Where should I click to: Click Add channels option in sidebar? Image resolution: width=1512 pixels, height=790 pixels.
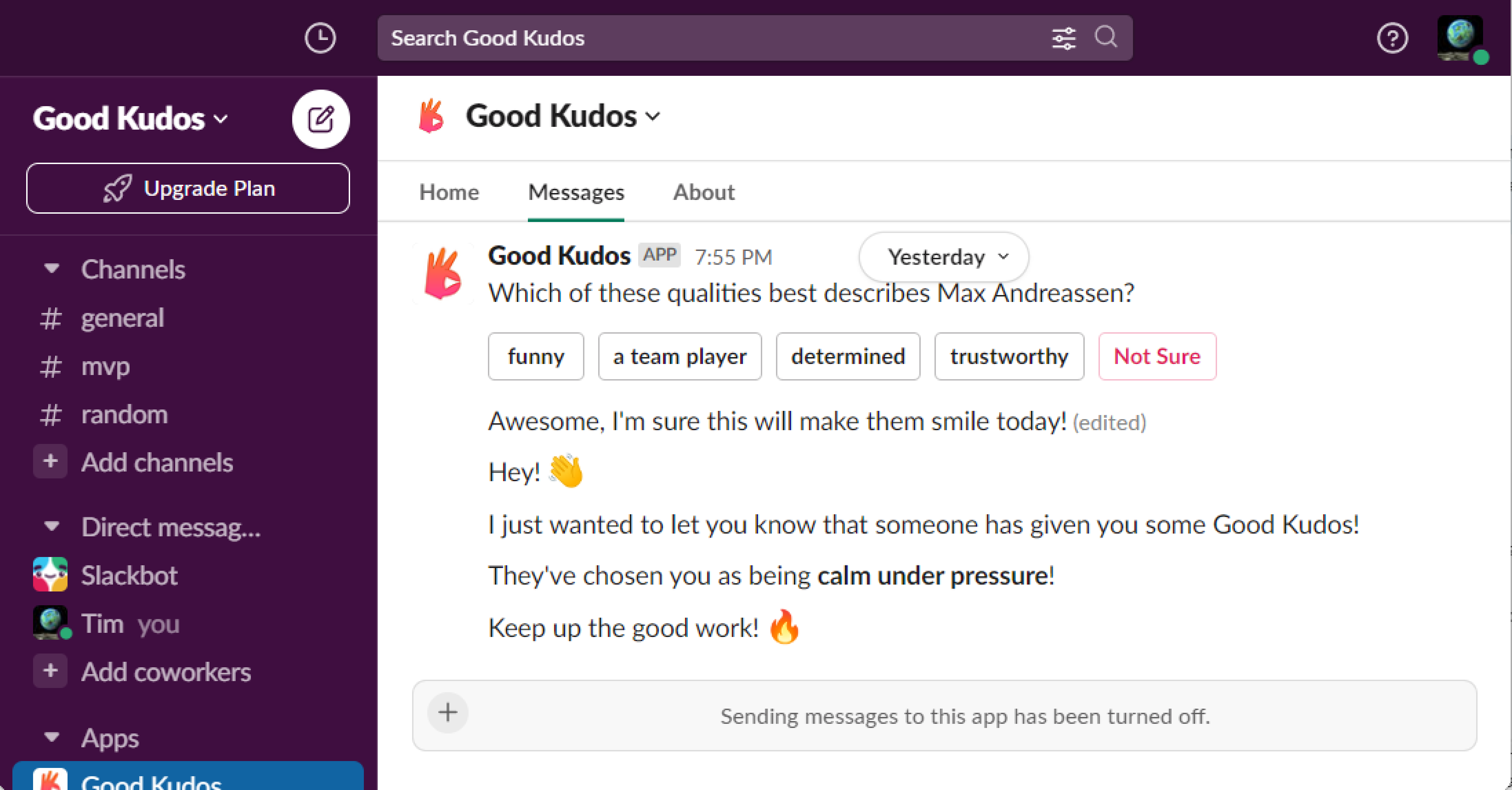tap(155, 461)
